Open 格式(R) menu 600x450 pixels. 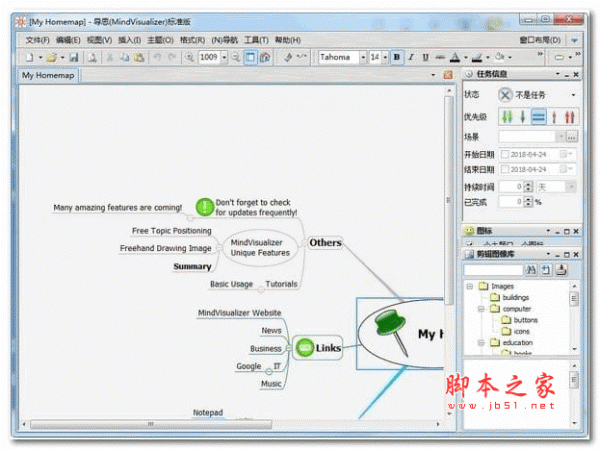[x=192, y=40]
